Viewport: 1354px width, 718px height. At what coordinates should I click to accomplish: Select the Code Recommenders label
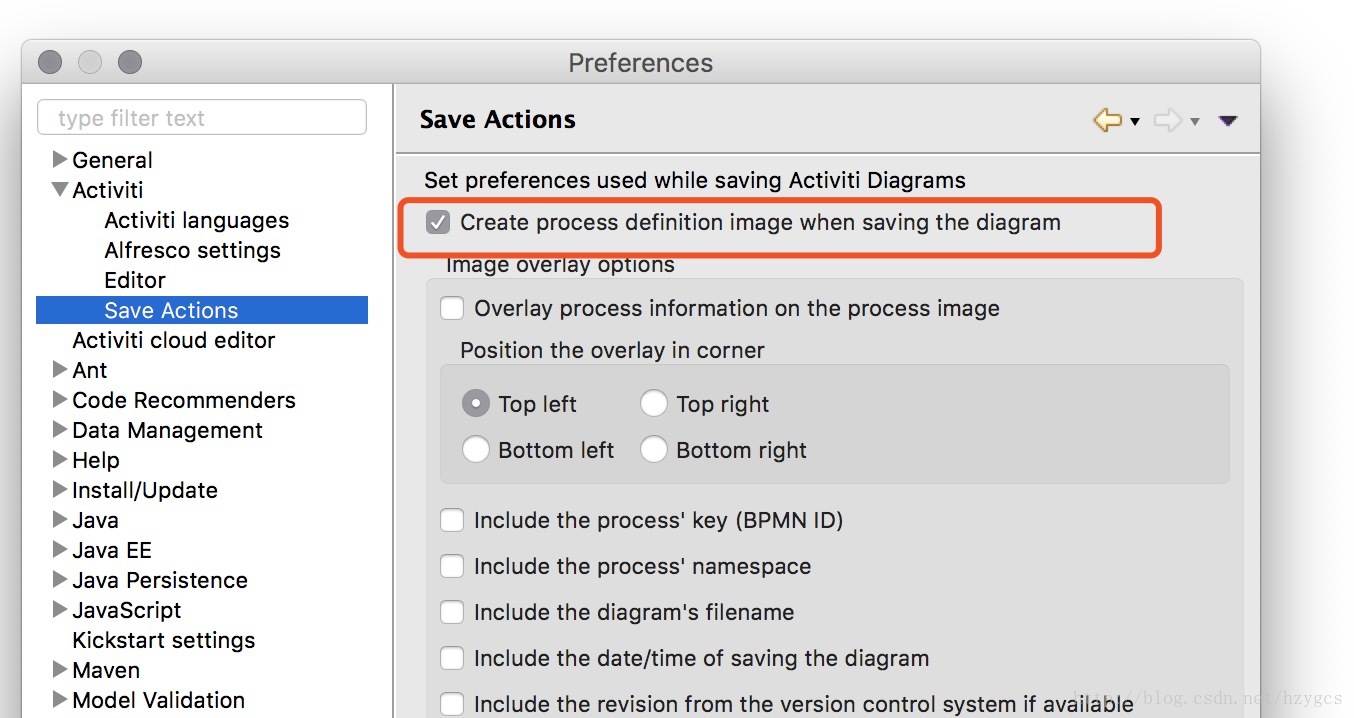point(184,400)
